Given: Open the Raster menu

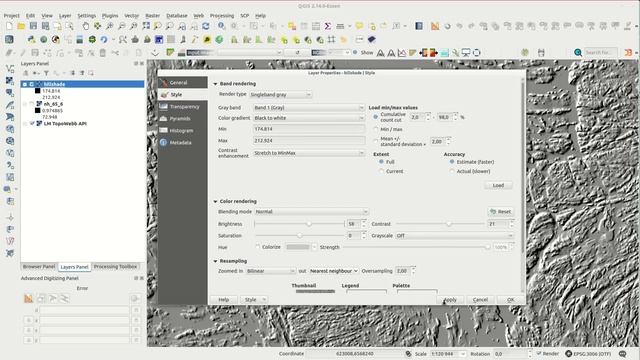Looking at the screenshot, I should (x=153, y=16).
